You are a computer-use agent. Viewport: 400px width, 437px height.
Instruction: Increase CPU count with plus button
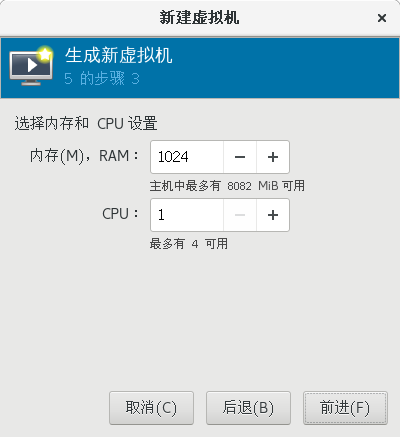(273, 215)
